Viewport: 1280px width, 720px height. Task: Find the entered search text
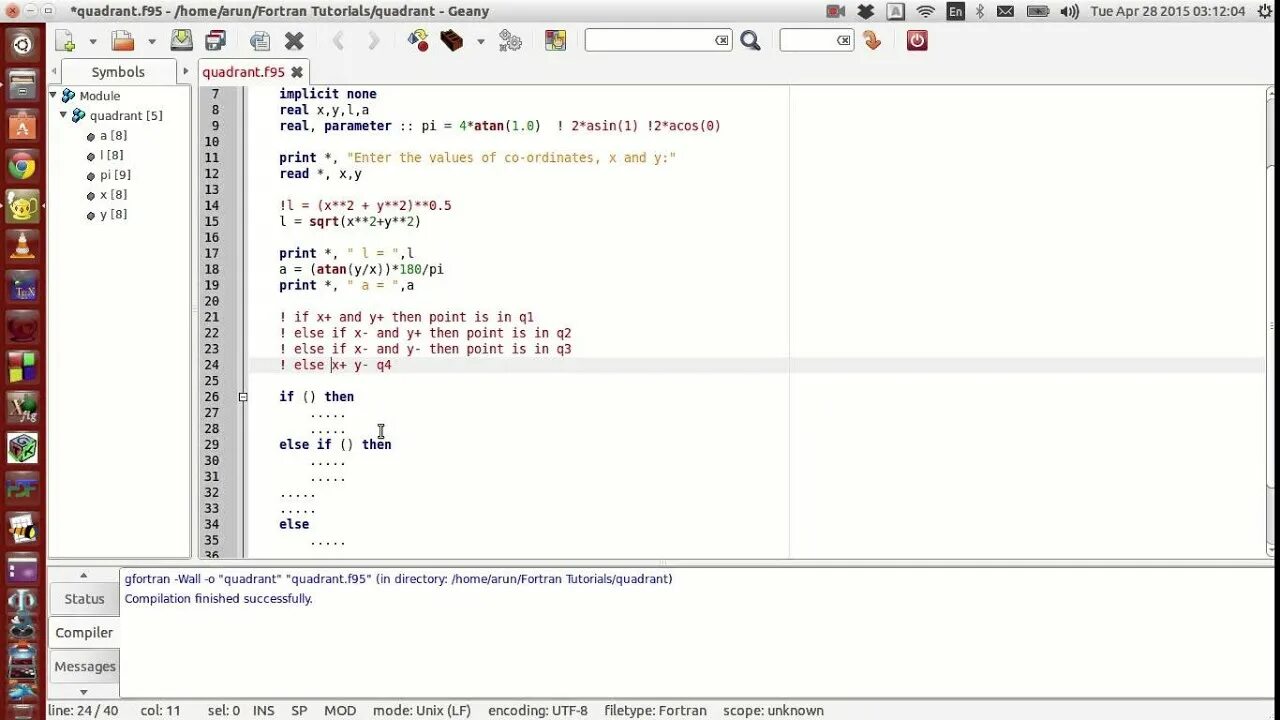tap(750, 40)
